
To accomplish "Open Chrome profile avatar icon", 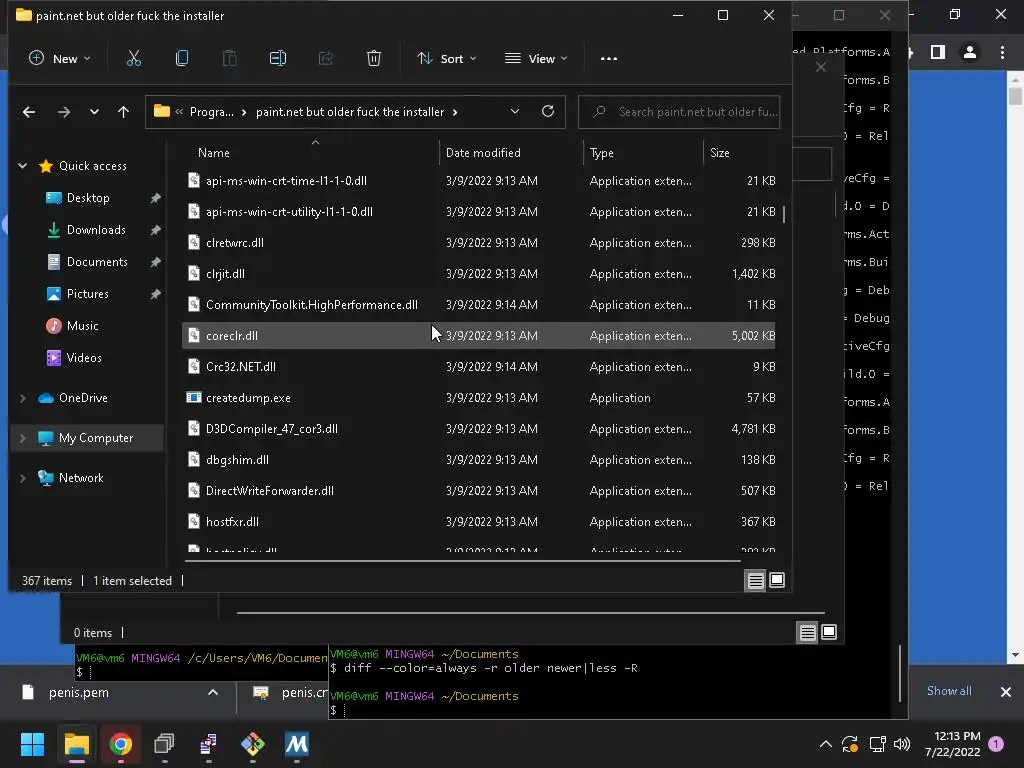I will point(970,52).
